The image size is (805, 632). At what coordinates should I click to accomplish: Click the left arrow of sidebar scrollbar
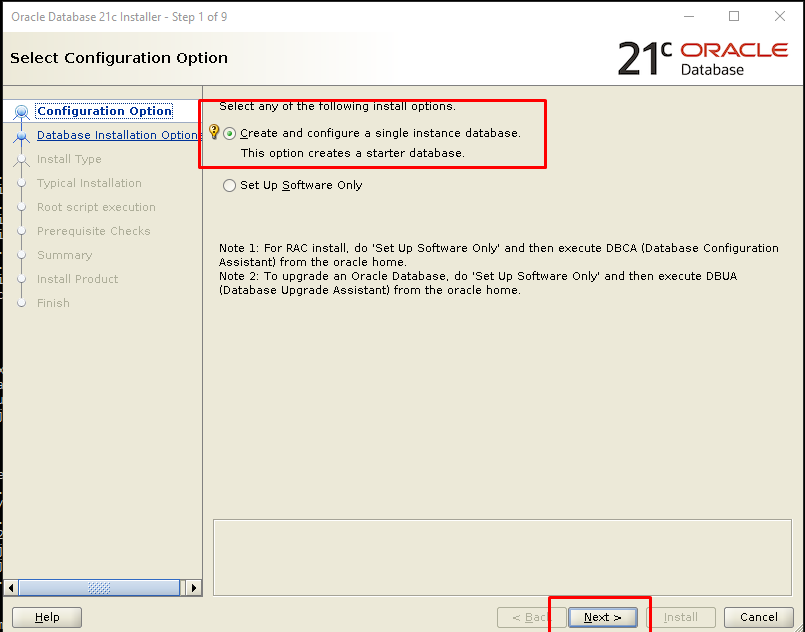point(11,587)
